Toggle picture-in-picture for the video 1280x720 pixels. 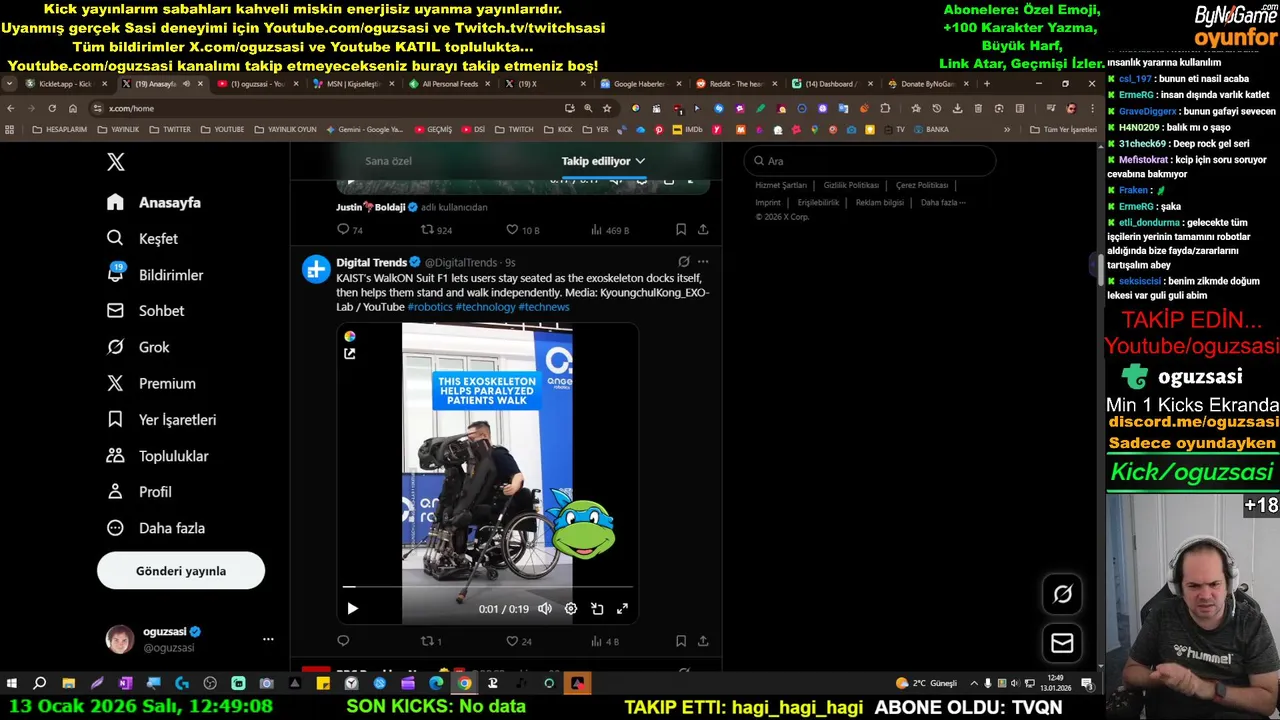597,608
